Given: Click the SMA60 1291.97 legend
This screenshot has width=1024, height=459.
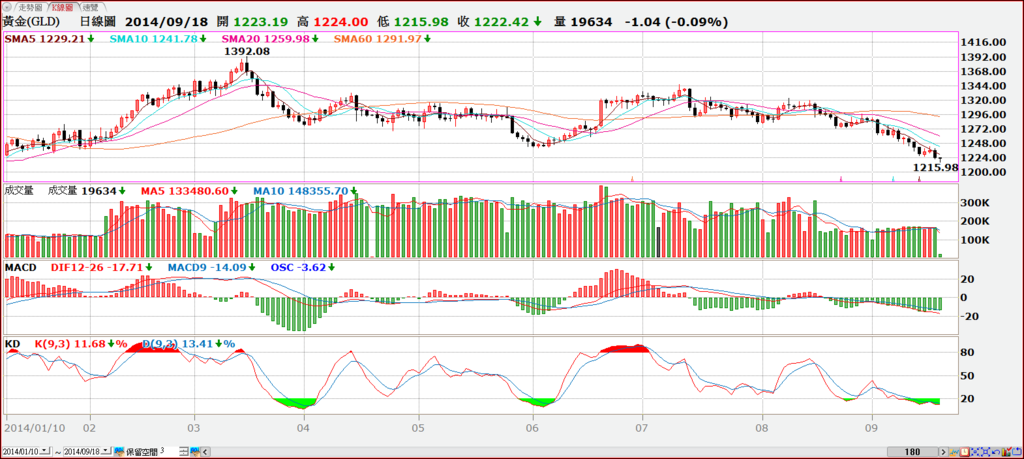Looking at the screenshot, I should pos(382,39).
